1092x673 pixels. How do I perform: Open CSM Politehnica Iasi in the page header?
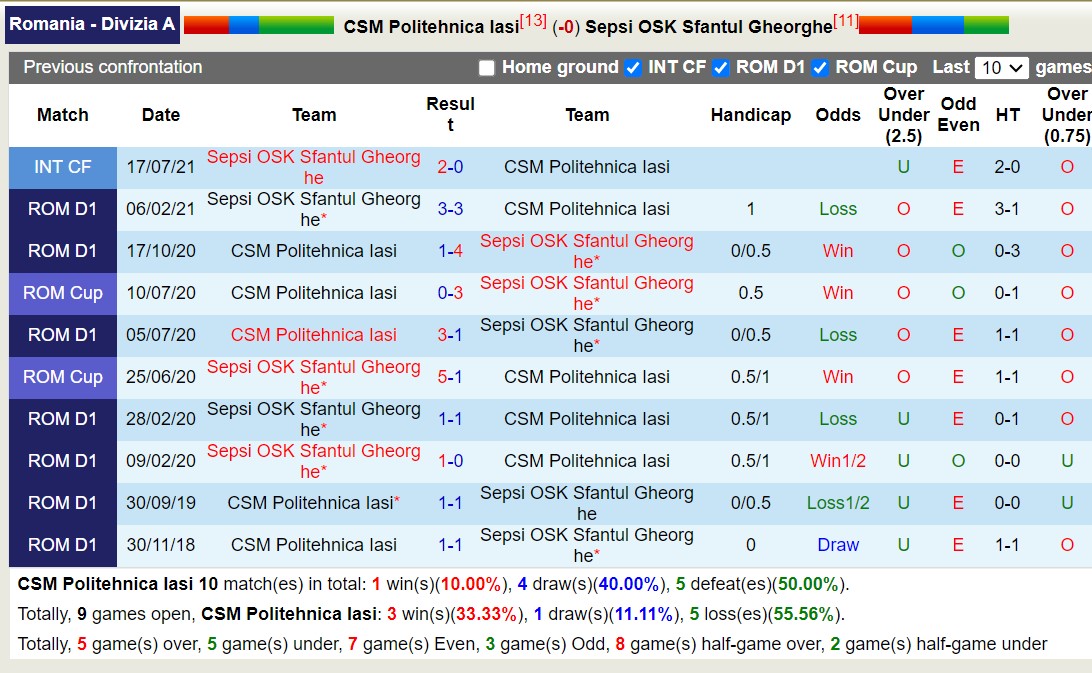(431, 27)
